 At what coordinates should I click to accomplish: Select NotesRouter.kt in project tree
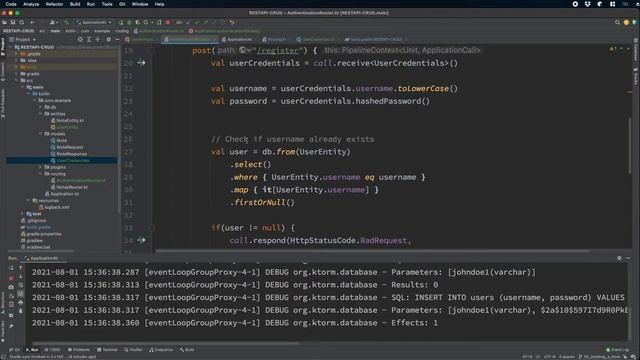pos(69,187)
